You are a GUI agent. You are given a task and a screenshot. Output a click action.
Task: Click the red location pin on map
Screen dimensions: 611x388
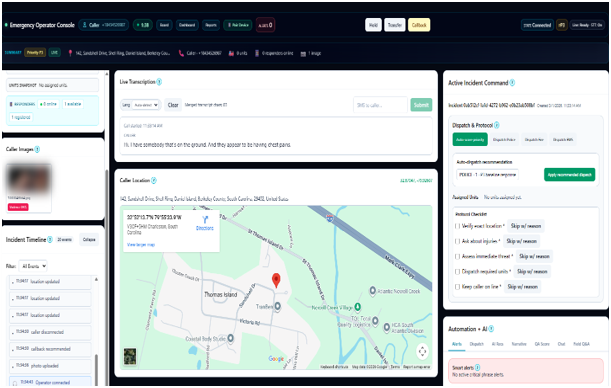pos(276,280)
